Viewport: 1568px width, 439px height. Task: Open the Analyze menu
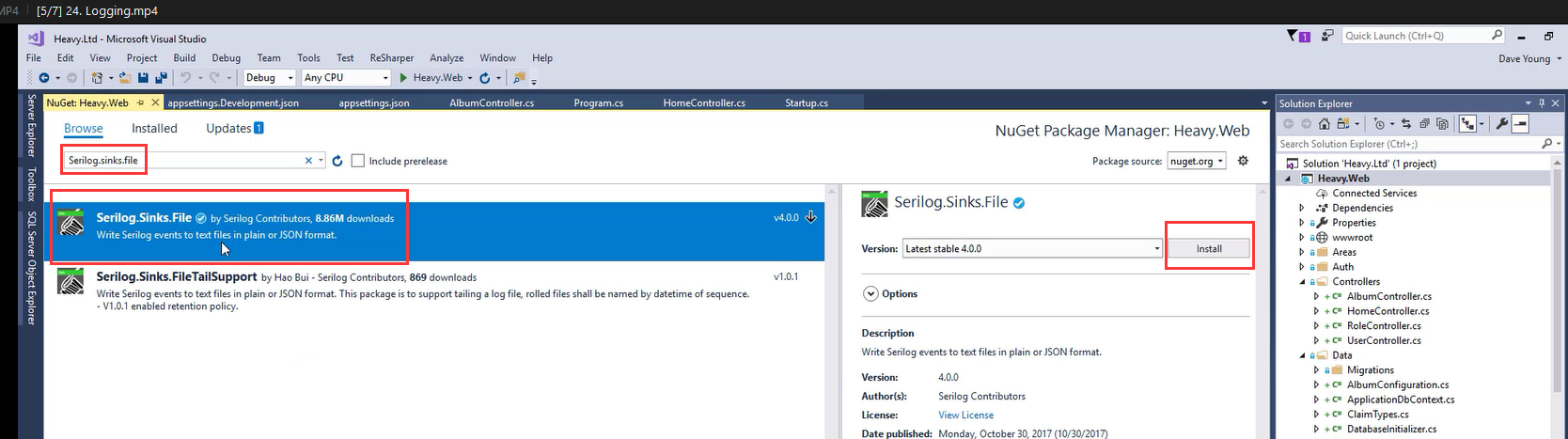pyautogui.click(x=447, y=58)
